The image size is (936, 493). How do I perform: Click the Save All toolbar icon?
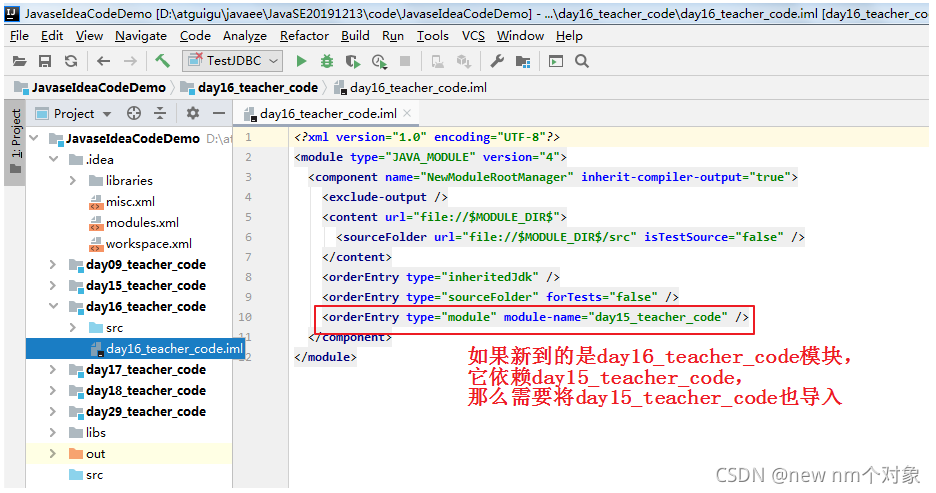click(x=45, y=61)
